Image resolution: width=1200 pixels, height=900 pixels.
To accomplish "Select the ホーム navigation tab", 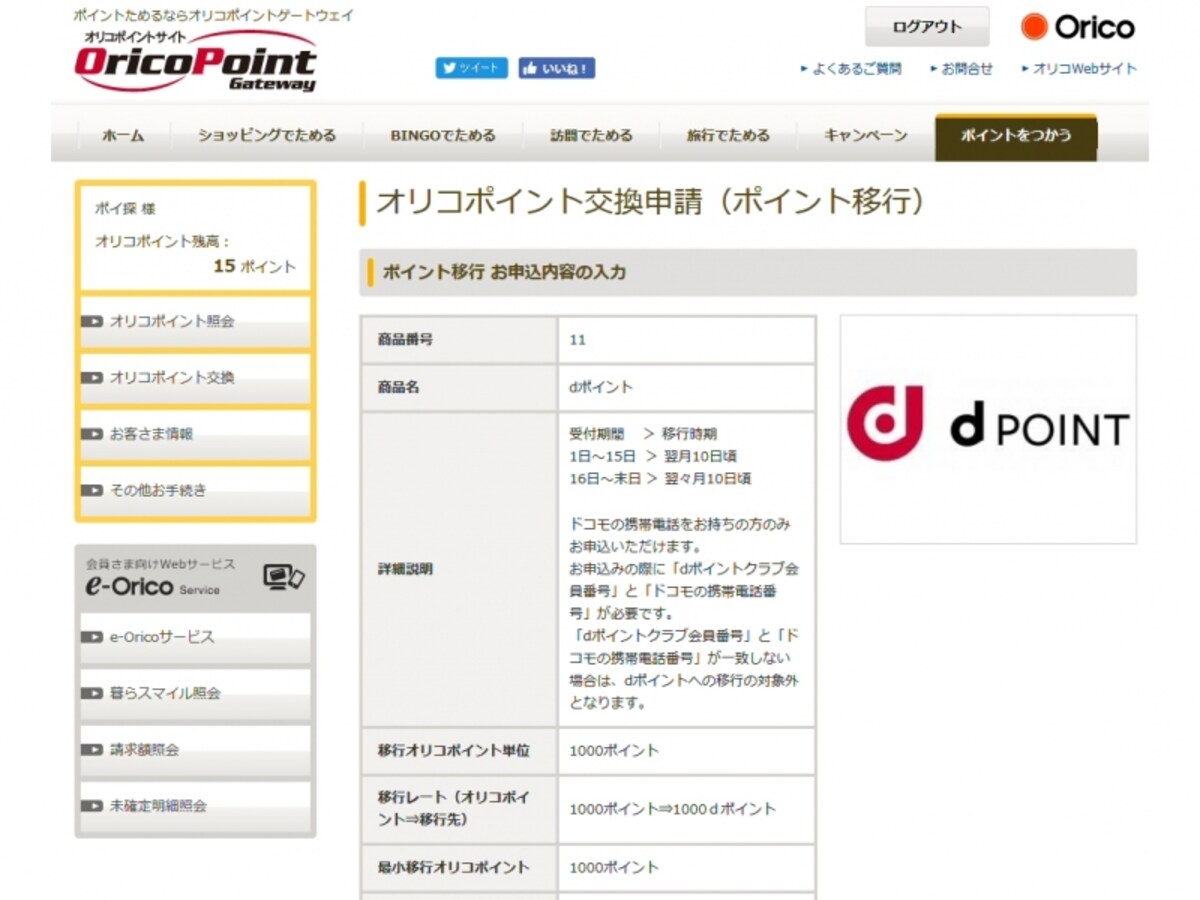I will [123, 136].
